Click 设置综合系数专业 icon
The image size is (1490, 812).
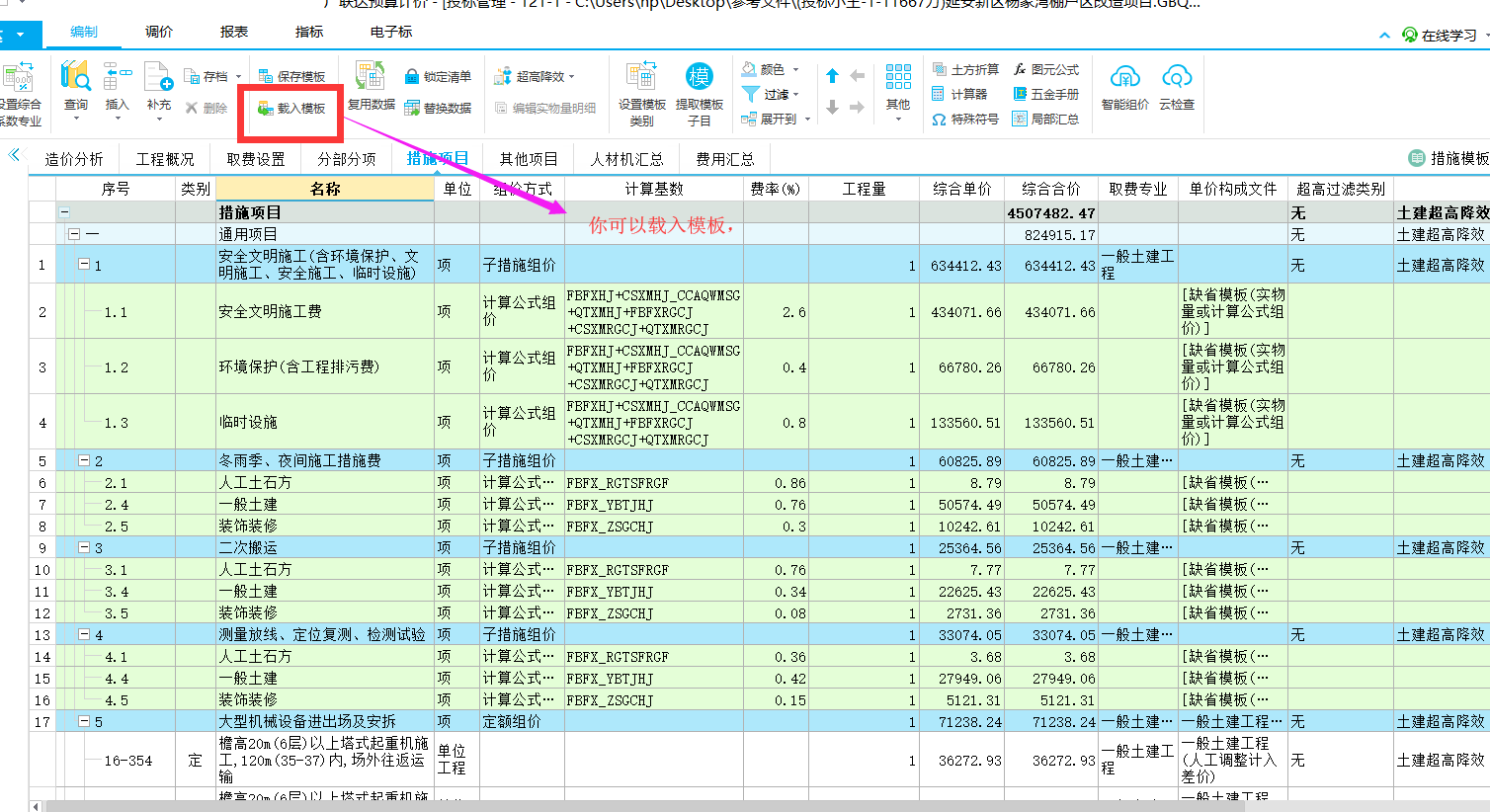pos(18,77)
